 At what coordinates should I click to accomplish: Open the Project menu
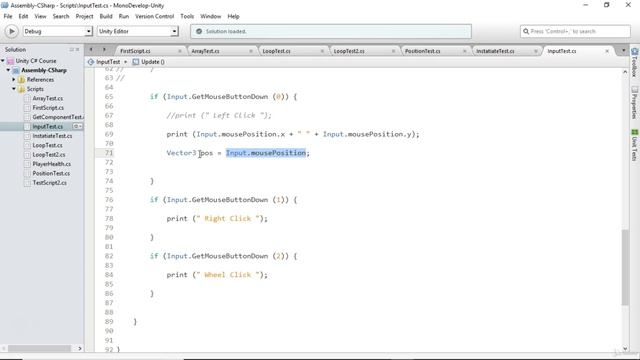click(x=84, y=16)
